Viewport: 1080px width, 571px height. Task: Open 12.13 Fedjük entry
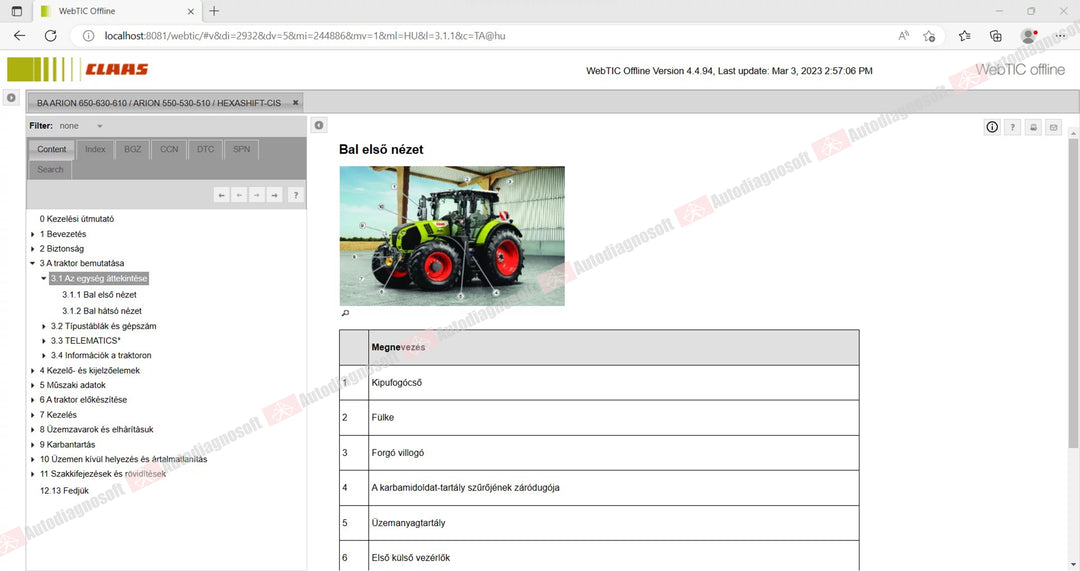(64, 491)
